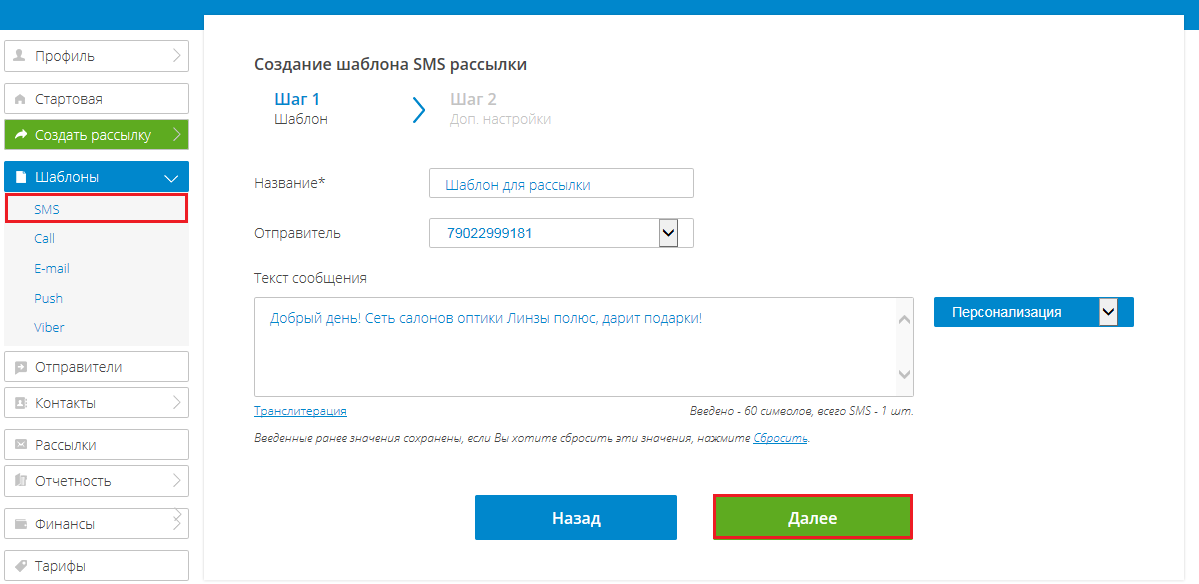Click the Название template name field
Viewport: 1199px width, 584px height.
tap(560, 185)
